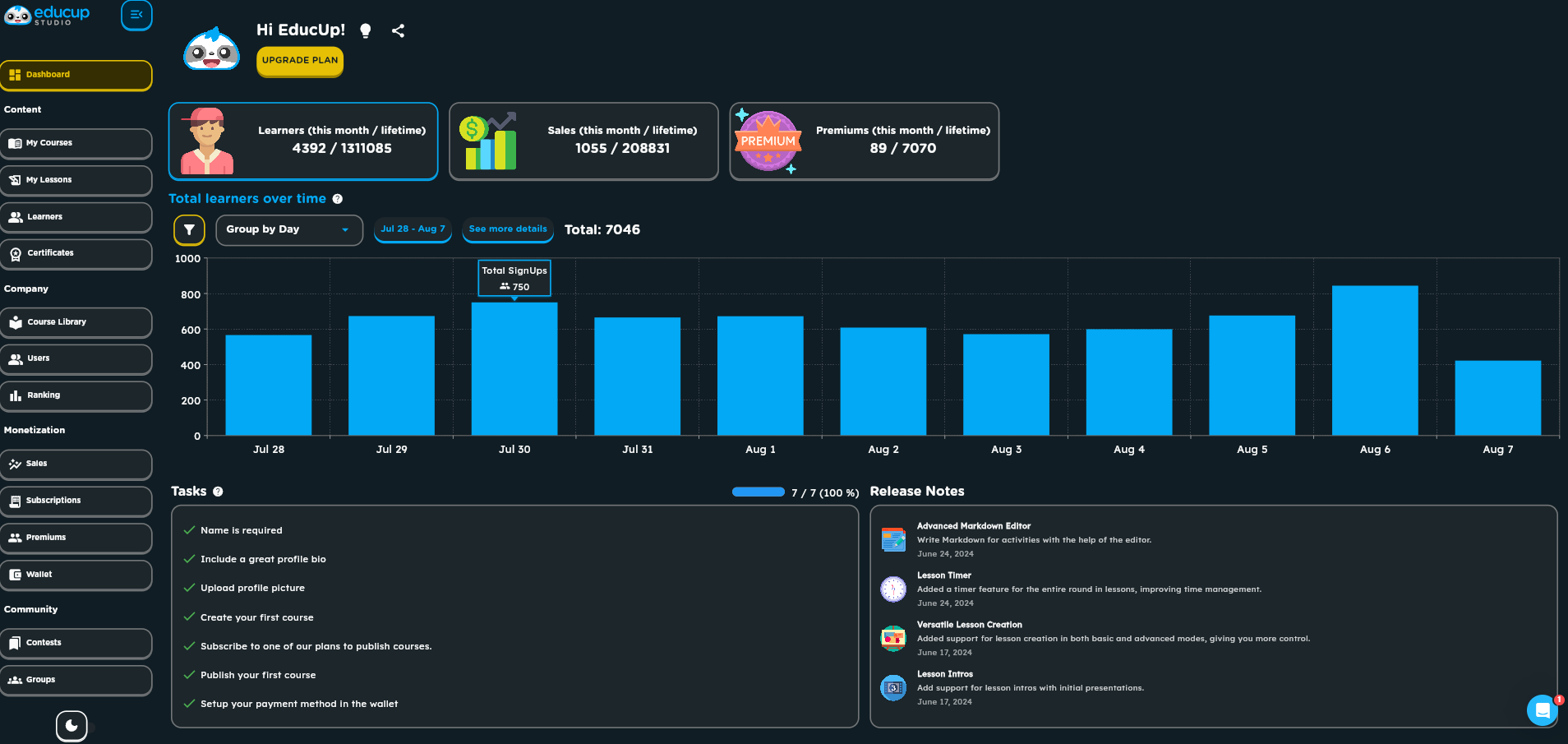The image size is (1568, 744).
Task: Click help icon beside Total learners over time
Action: pyautogui.click(x=338, y=199)
